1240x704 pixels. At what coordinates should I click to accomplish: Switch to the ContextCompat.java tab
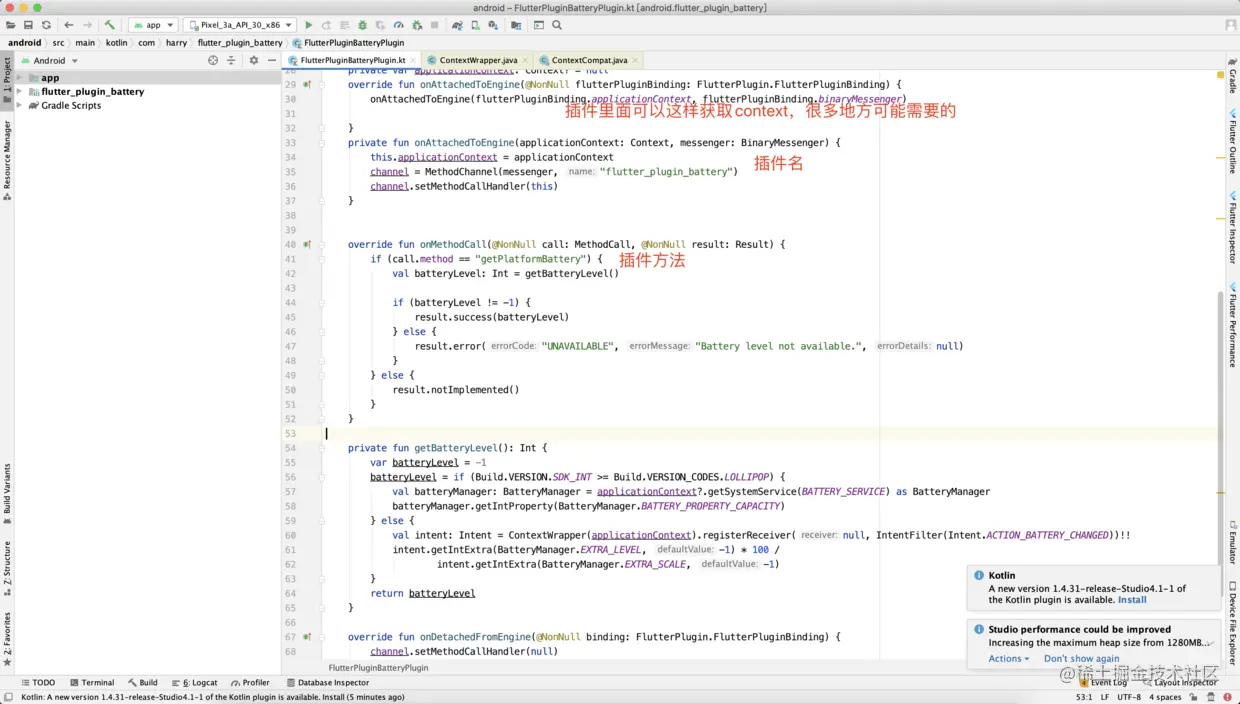pos(589,60)
